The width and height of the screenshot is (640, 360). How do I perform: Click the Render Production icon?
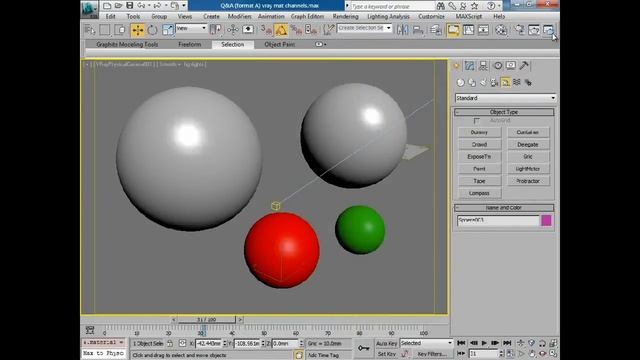point(549,30)
